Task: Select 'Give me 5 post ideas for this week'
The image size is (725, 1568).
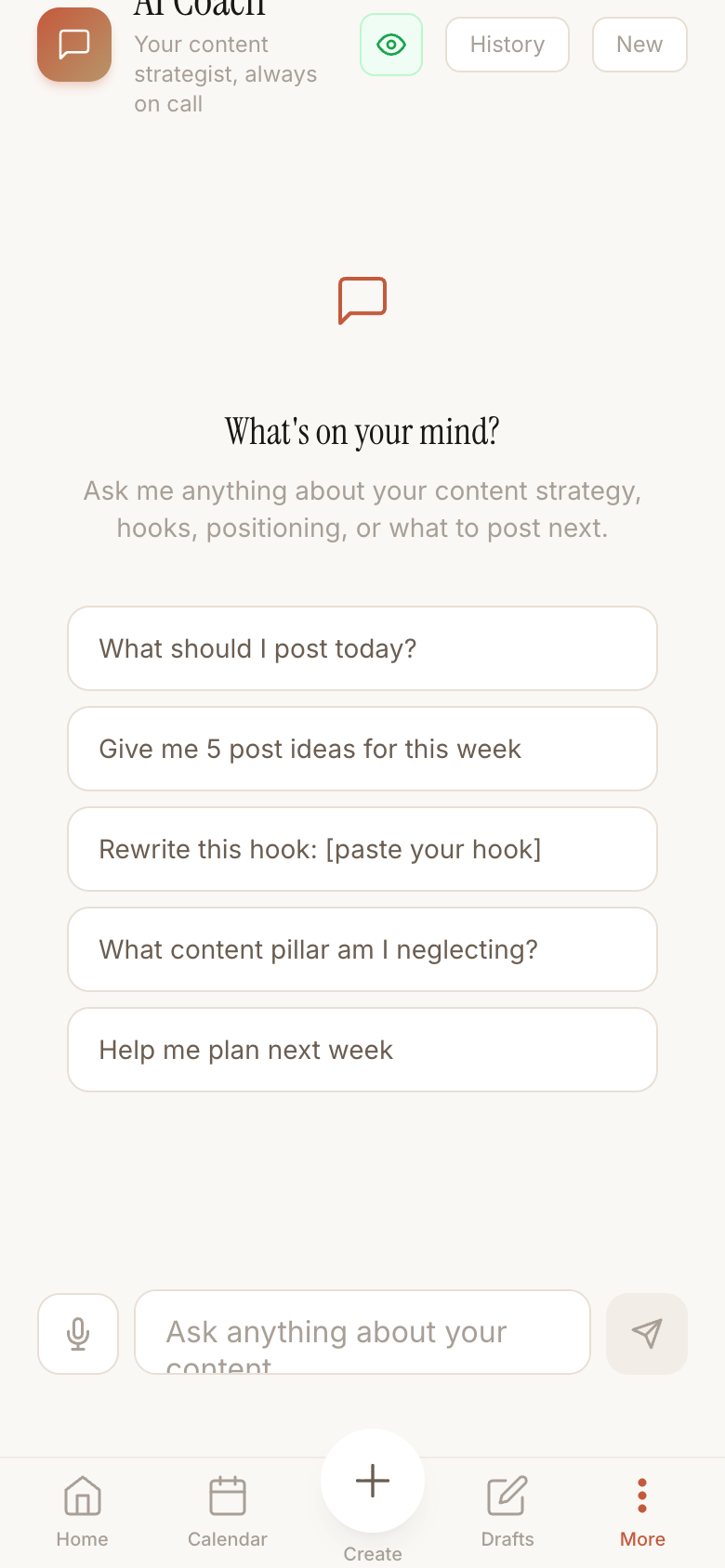Action: pos(362,748)
